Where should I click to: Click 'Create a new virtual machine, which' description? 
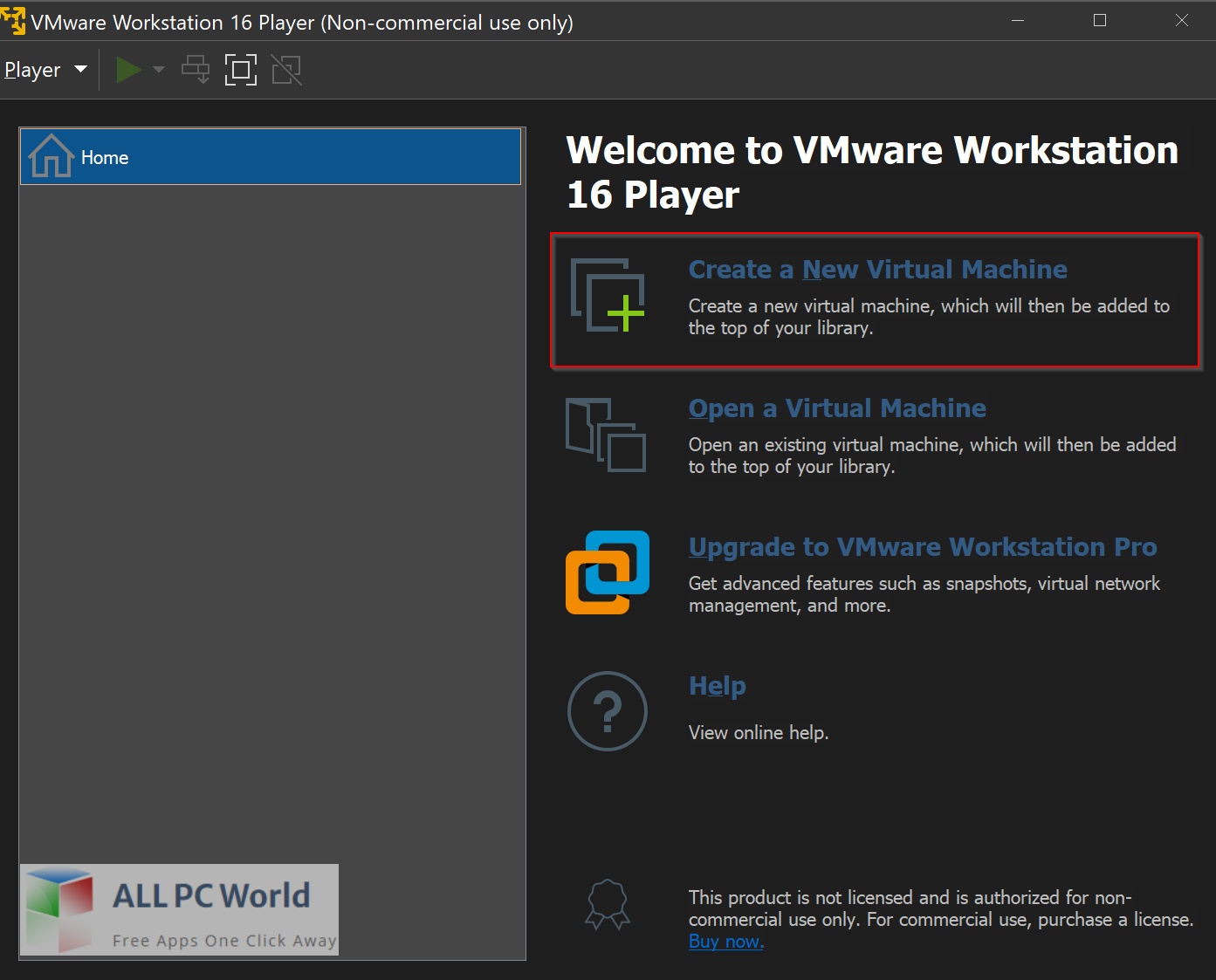(x=929, y=317)
